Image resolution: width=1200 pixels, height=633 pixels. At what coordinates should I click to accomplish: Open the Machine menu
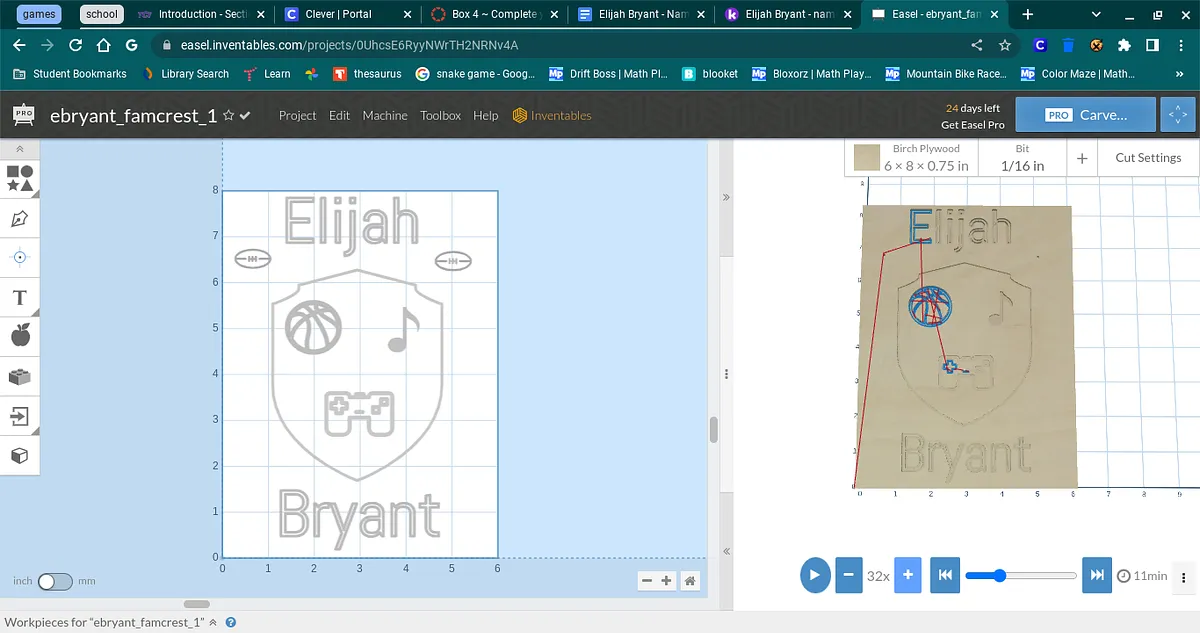[384, 116]
